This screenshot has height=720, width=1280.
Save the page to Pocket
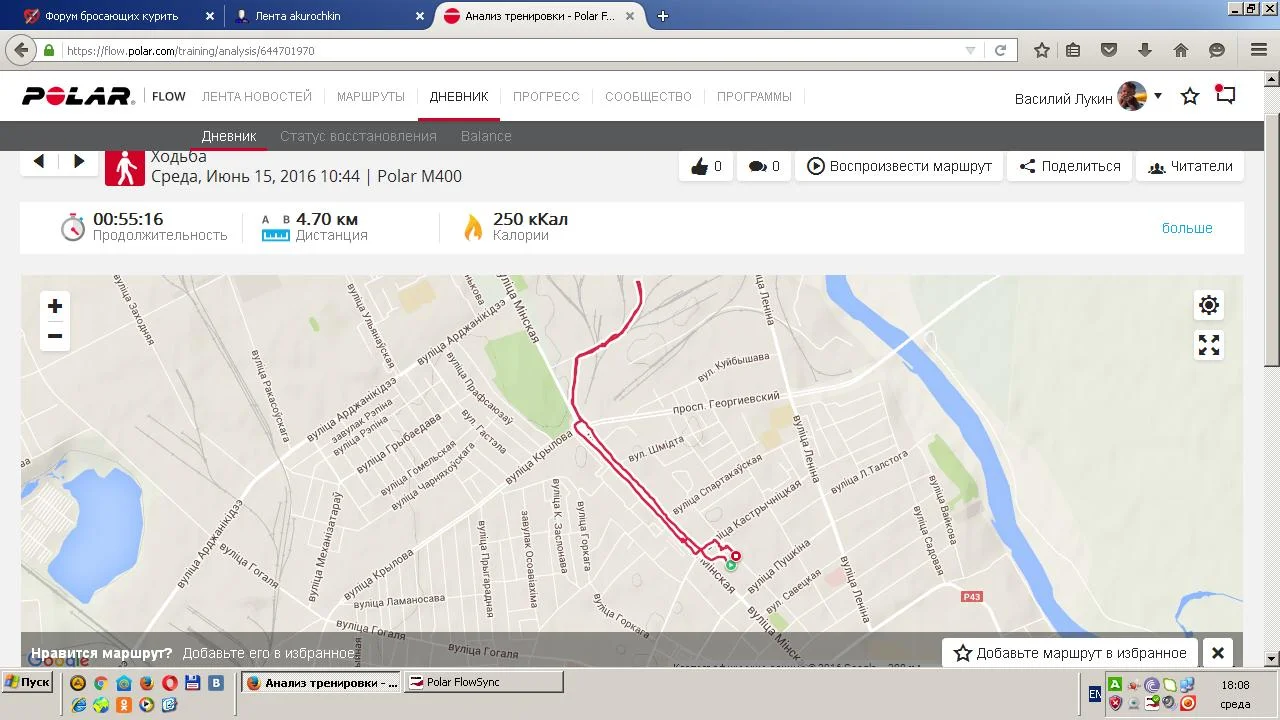(x=1109, y=50)
